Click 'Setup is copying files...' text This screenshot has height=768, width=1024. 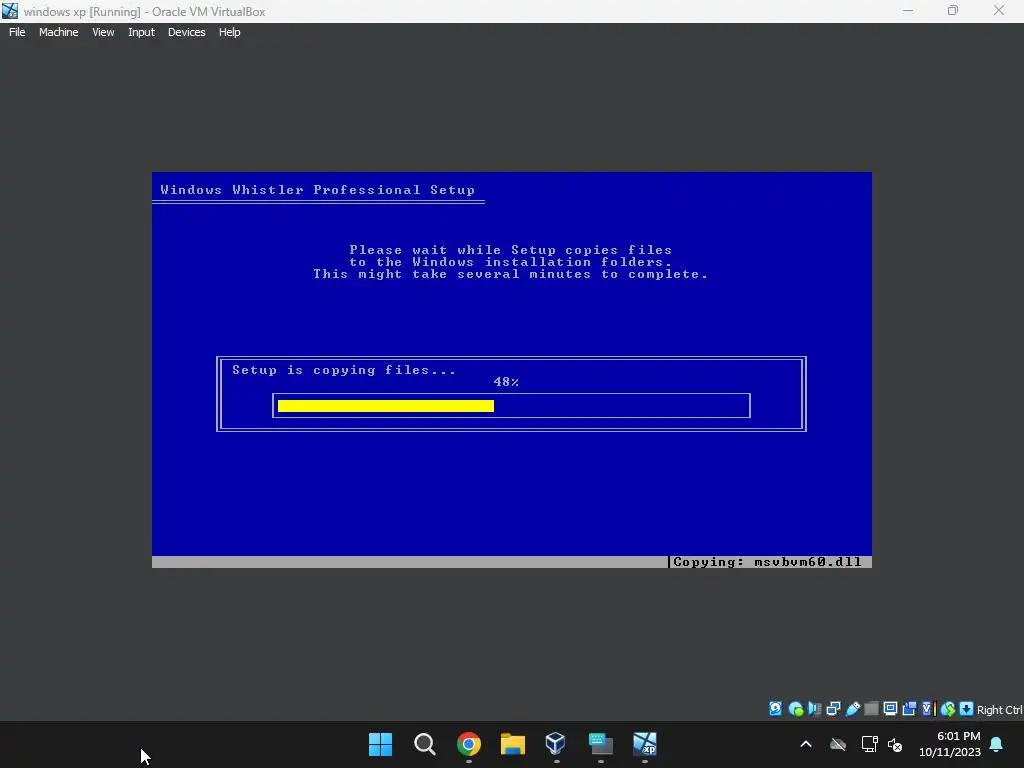tap(344, 370)
